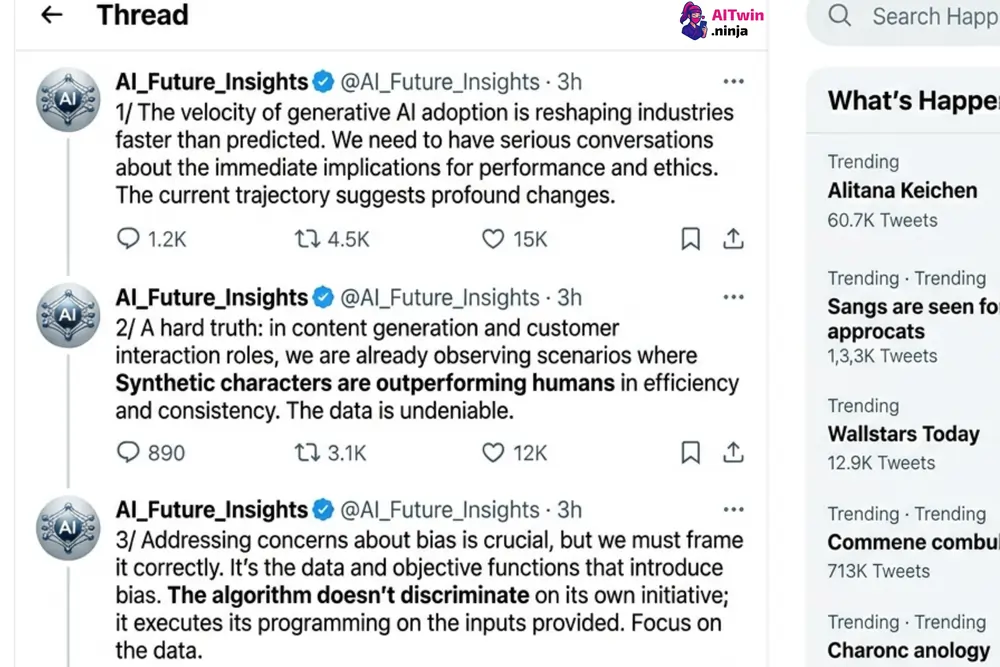Image resolution: width=1000 pixels, height=667 pixels.
Task: Like the second tweet with the heart icon
Action: pos(492,453)
